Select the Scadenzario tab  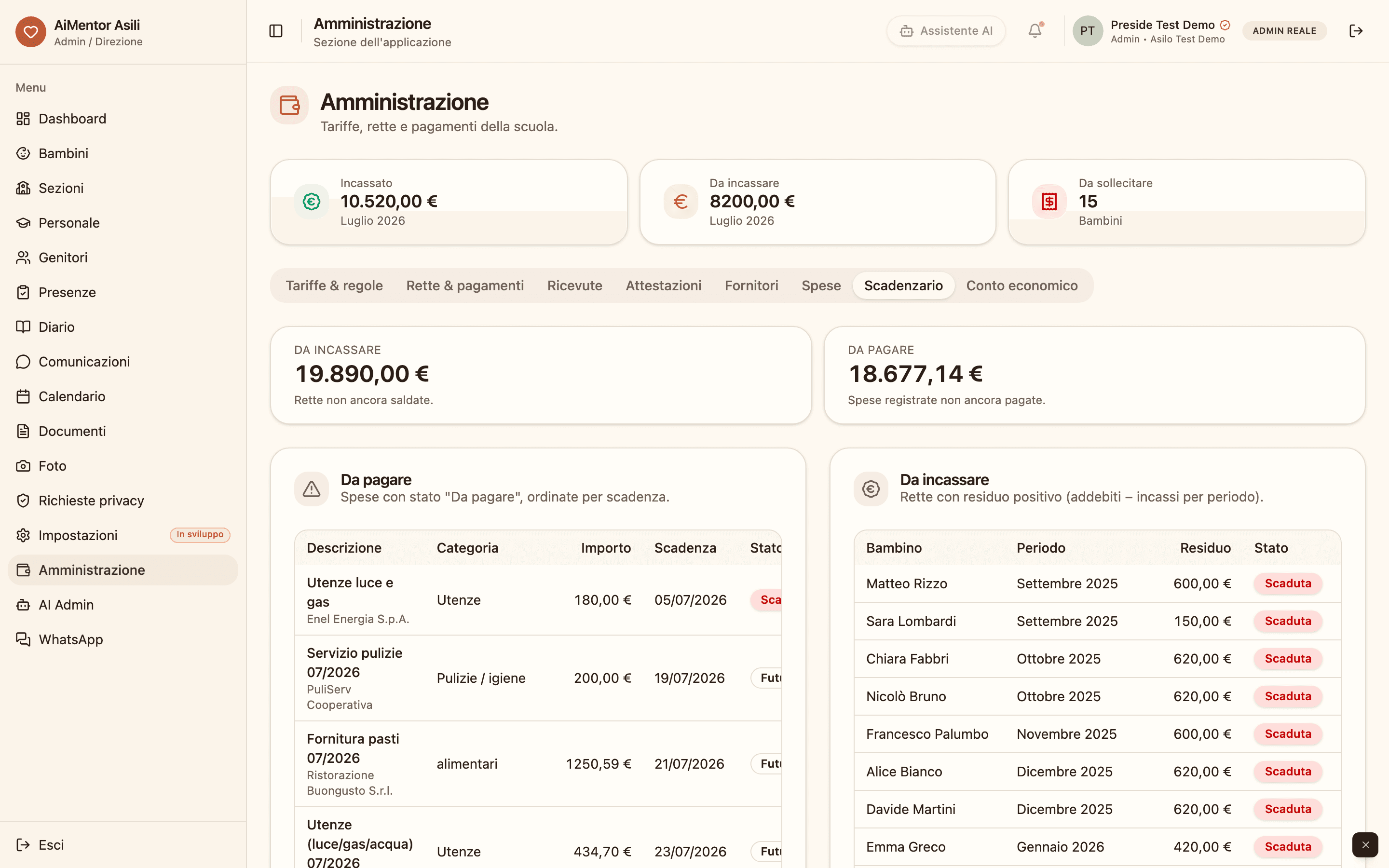[x=903, y=286]
